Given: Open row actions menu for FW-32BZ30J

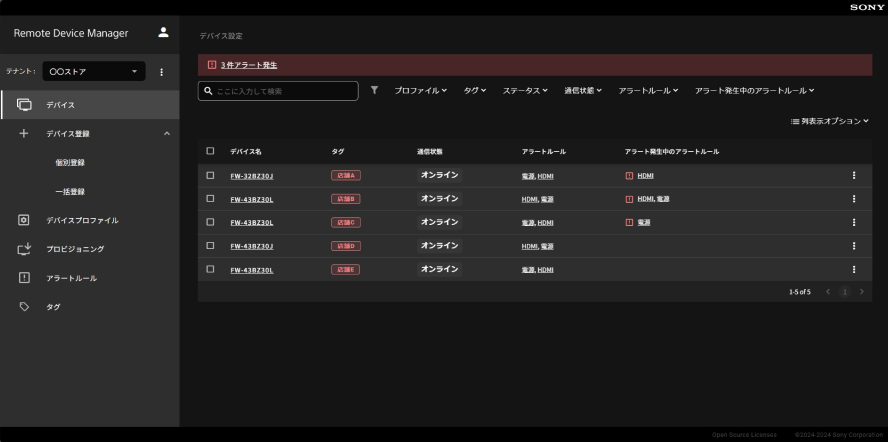Looking at the screenshot, I should [x=853, y=175].
